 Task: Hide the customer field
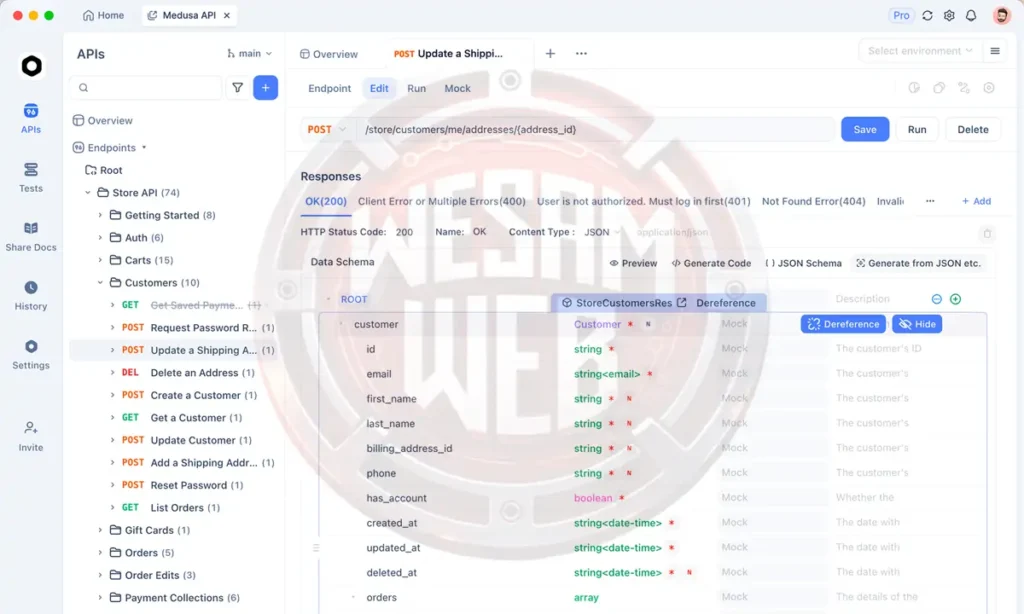(x=917, y=324)
